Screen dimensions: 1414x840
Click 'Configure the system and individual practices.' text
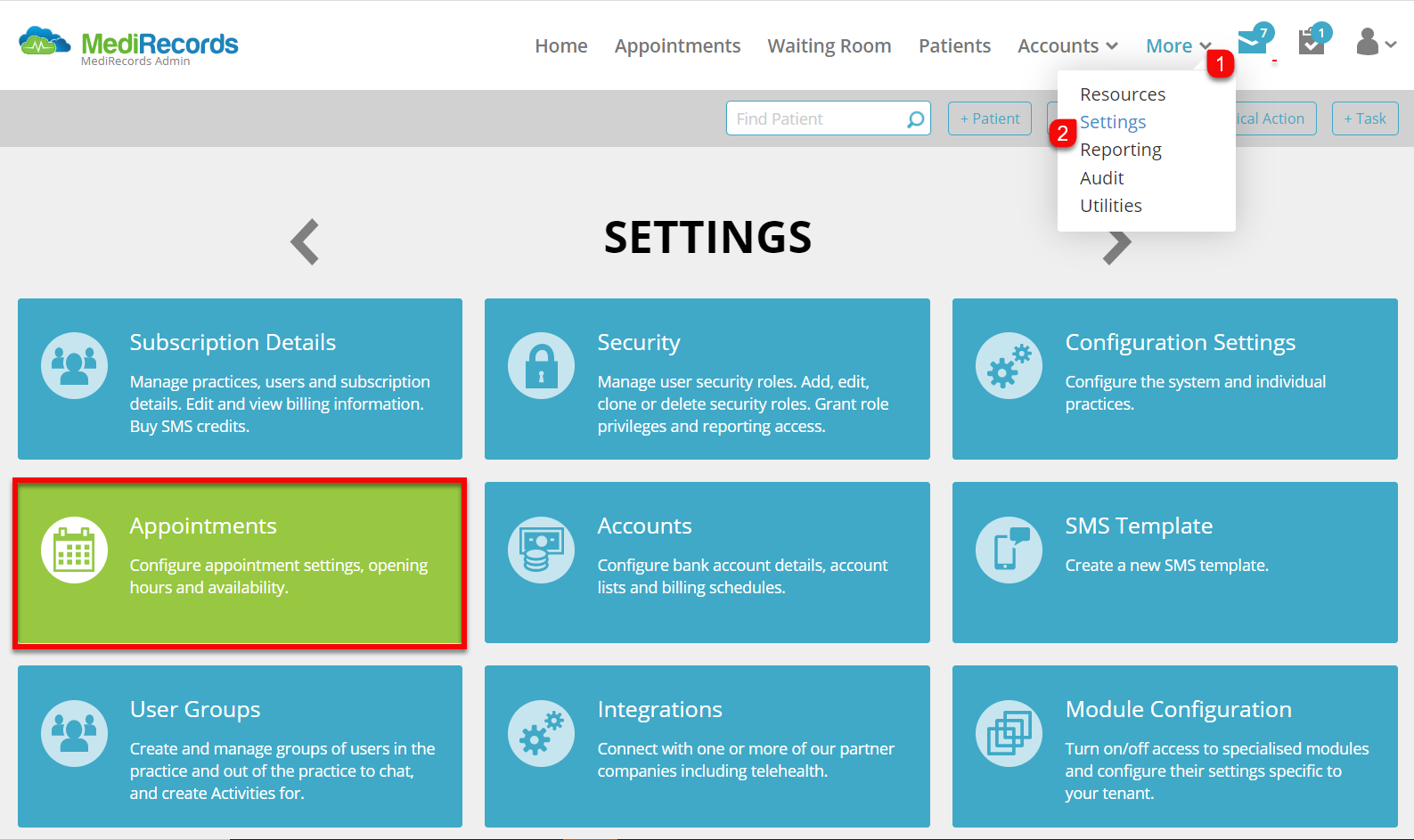click(x=1195, y=393)
